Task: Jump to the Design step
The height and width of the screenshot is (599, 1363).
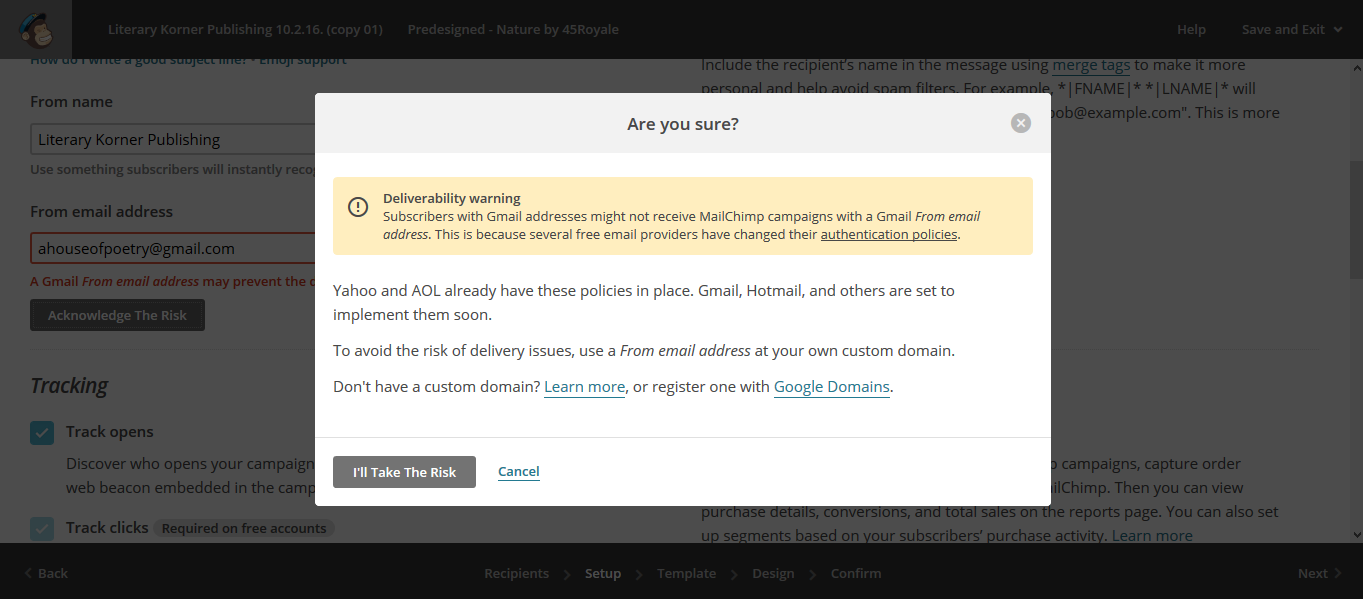Action: pyautogui.click(x=773, y=573)
